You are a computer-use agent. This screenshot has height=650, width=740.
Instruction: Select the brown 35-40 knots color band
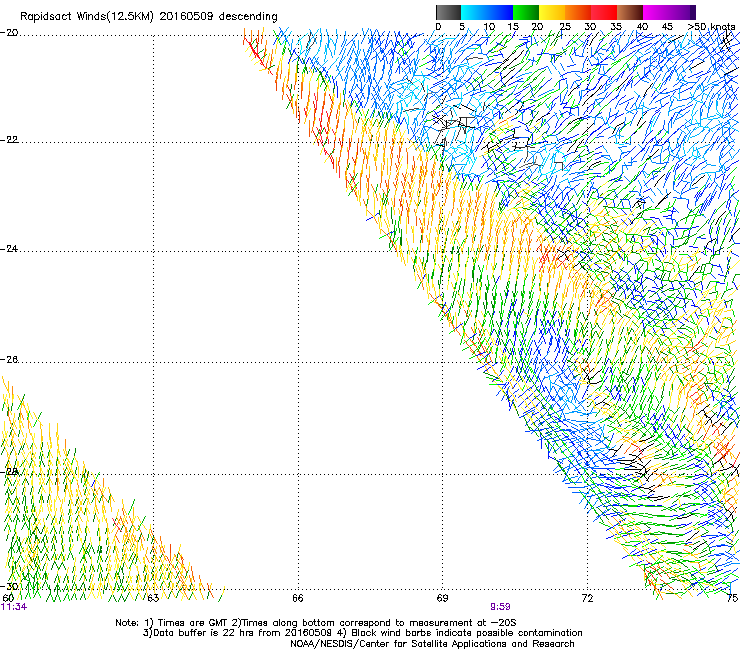[630, 12]
